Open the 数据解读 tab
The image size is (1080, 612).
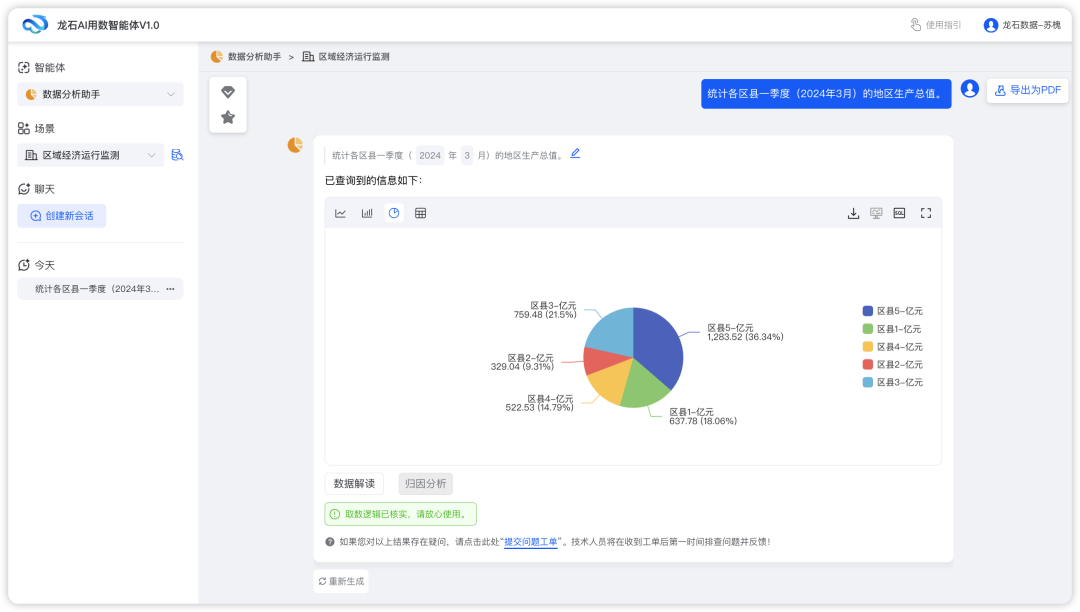[x=354, y=484]
